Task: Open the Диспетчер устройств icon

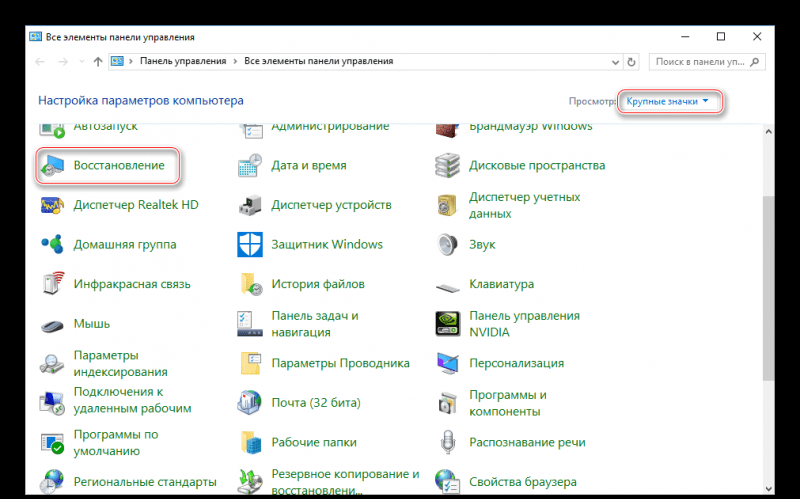Action: (250, 205)
